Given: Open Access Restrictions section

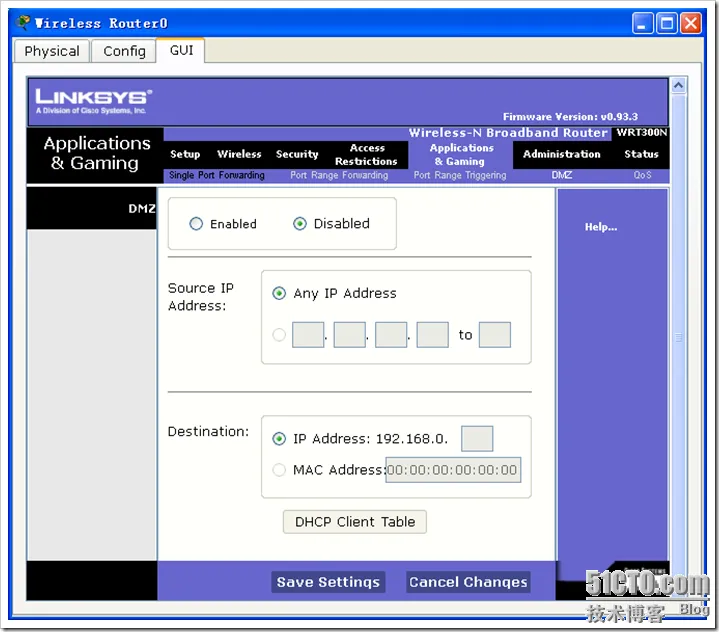Looking at the screenshot, I should pyautogui.click(x=366, y=155).
